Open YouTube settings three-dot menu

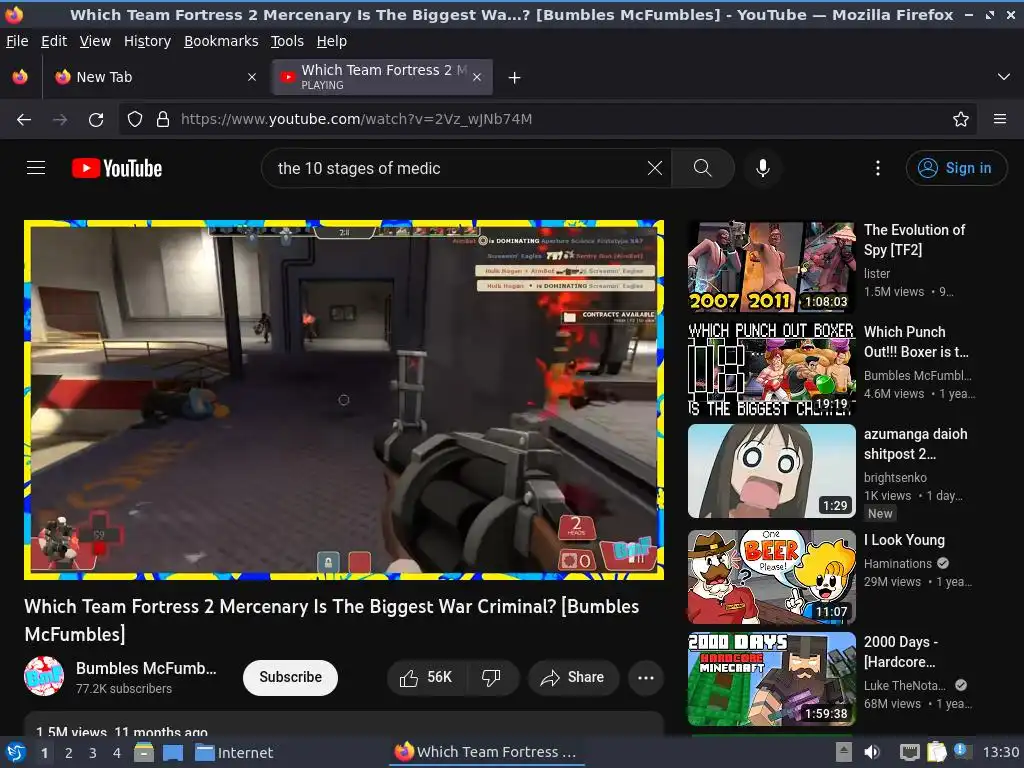click(x=878, y=168)
